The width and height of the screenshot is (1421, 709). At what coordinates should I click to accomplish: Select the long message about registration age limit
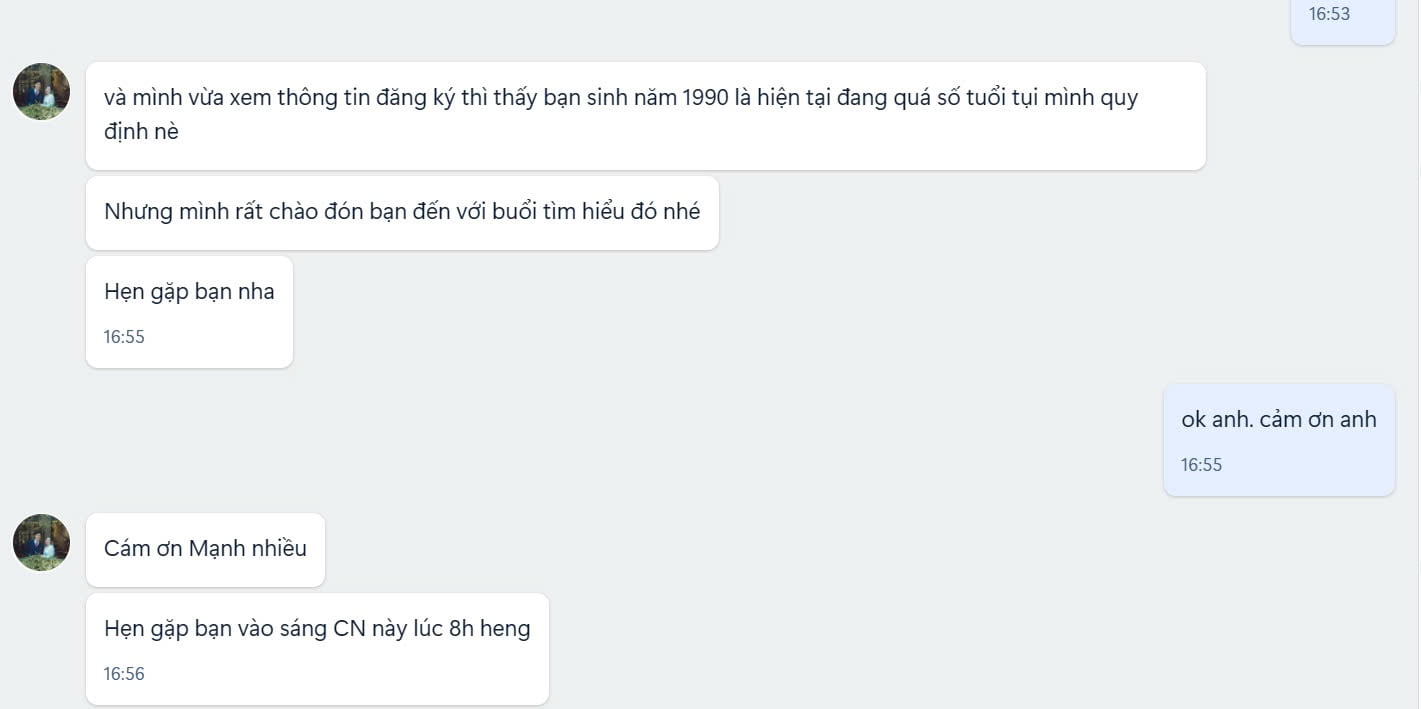(645, 115)
